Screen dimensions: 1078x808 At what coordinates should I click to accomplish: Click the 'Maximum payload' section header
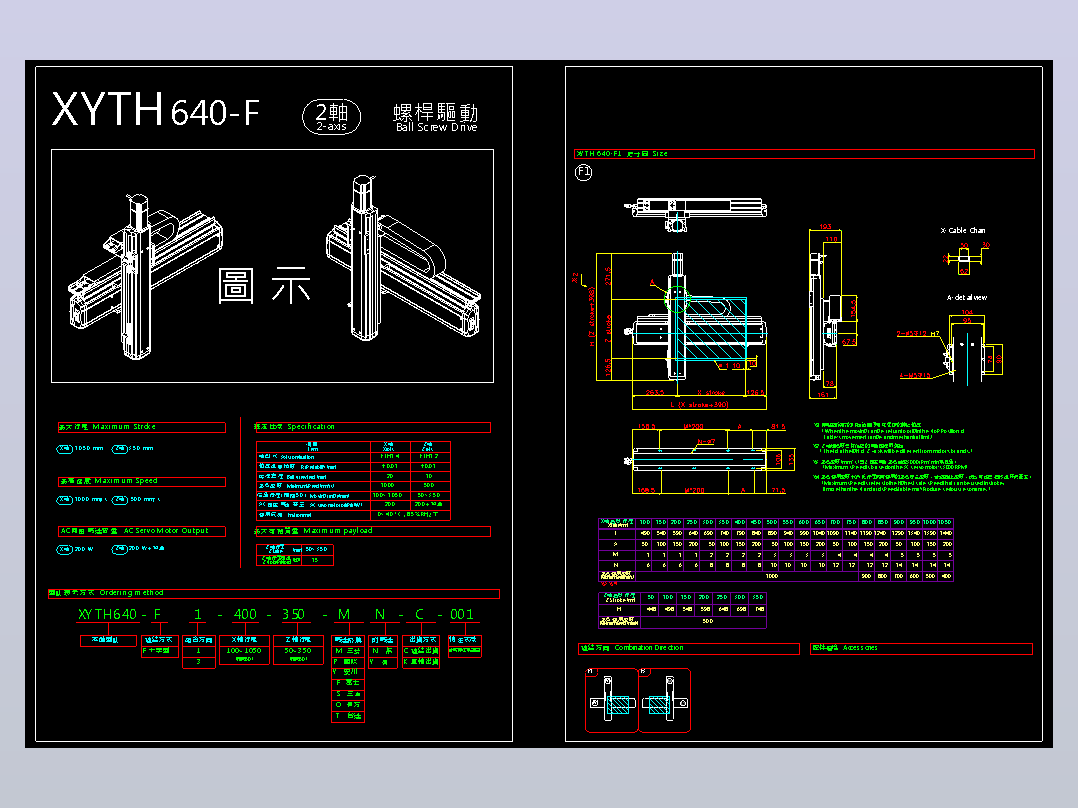point(372,532)
